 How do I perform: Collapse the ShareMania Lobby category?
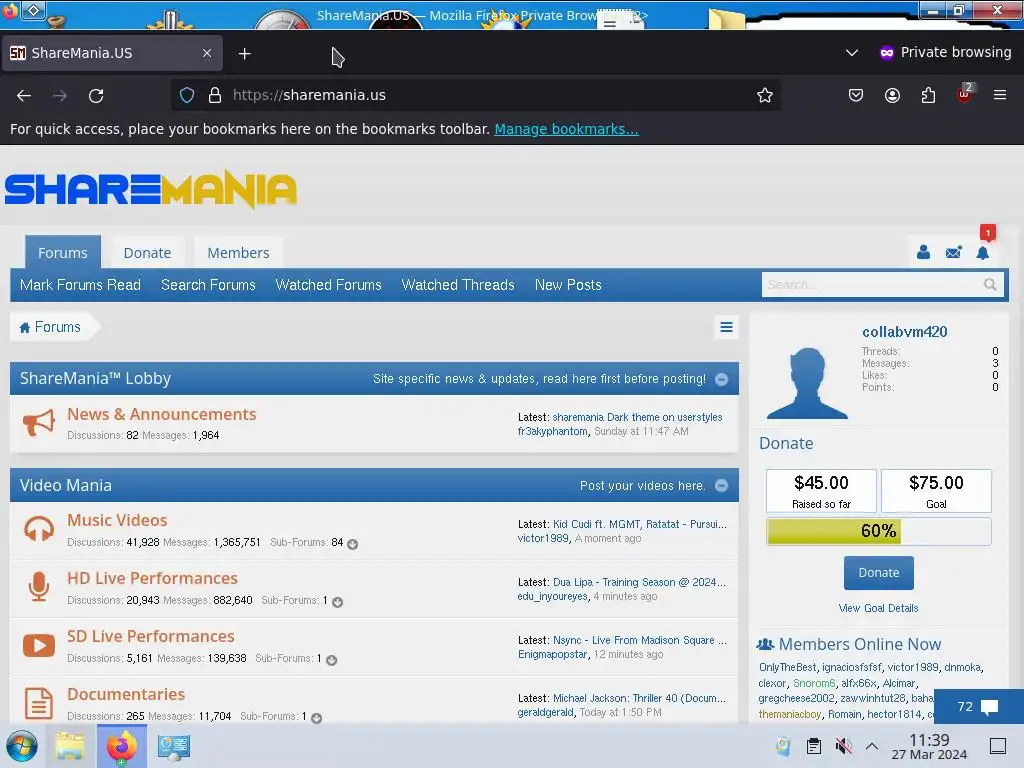pos(721,379)
